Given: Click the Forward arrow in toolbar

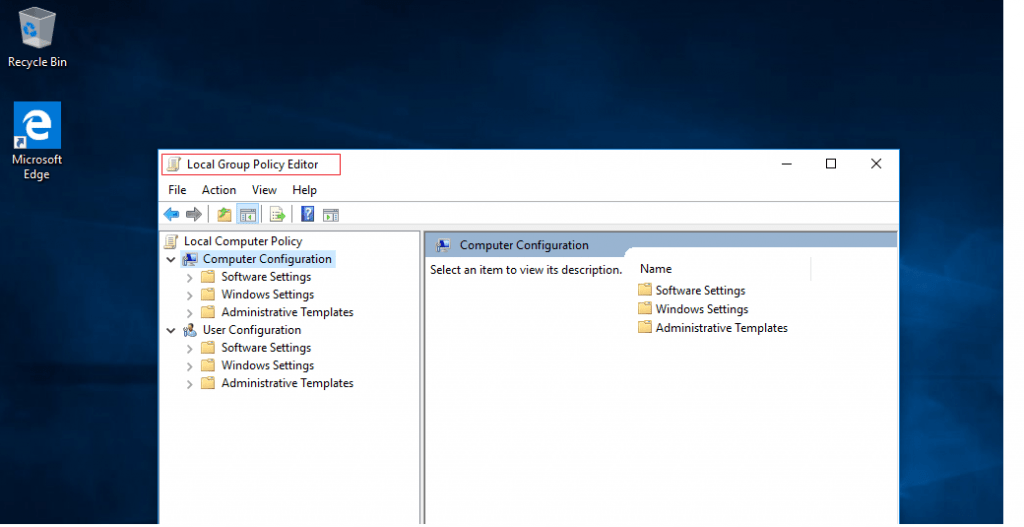Looking at the screenshot, I should tap(194, 214).
